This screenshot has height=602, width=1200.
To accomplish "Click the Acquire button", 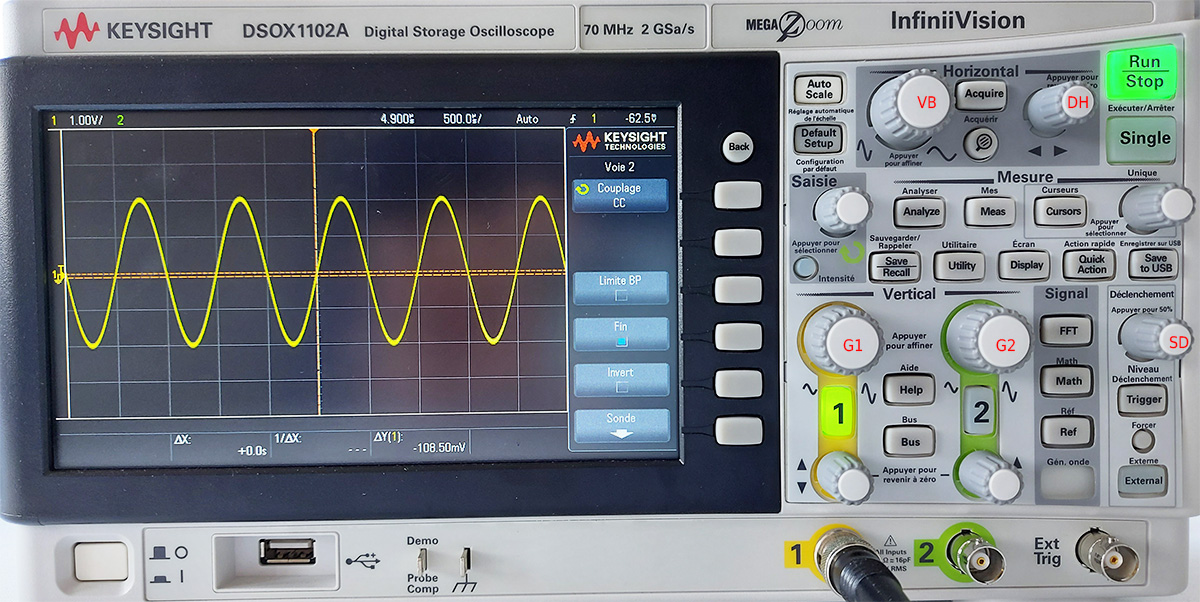I will (981, 94).
